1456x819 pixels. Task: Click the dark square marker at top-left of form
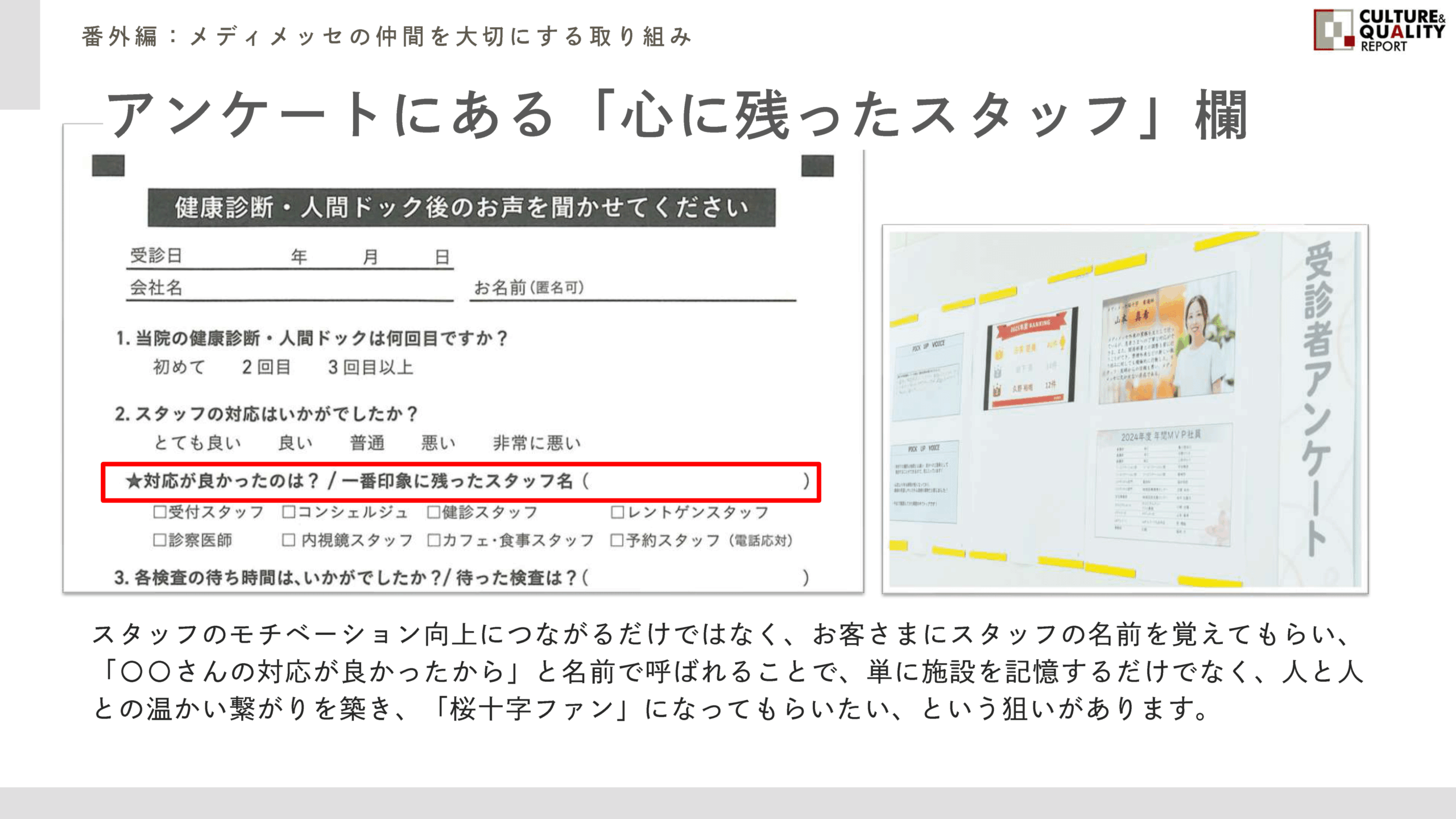108,166
